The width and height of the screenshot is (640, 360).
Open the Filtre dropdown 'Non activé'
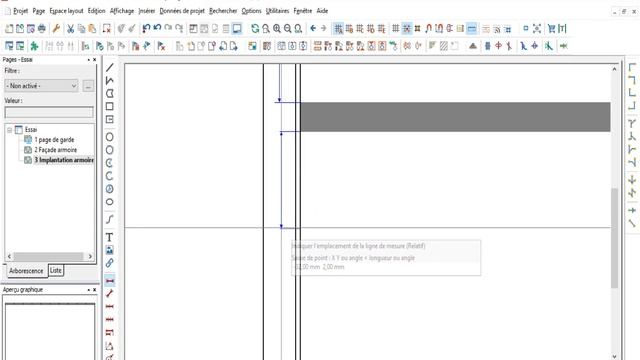tap(41, 86)
